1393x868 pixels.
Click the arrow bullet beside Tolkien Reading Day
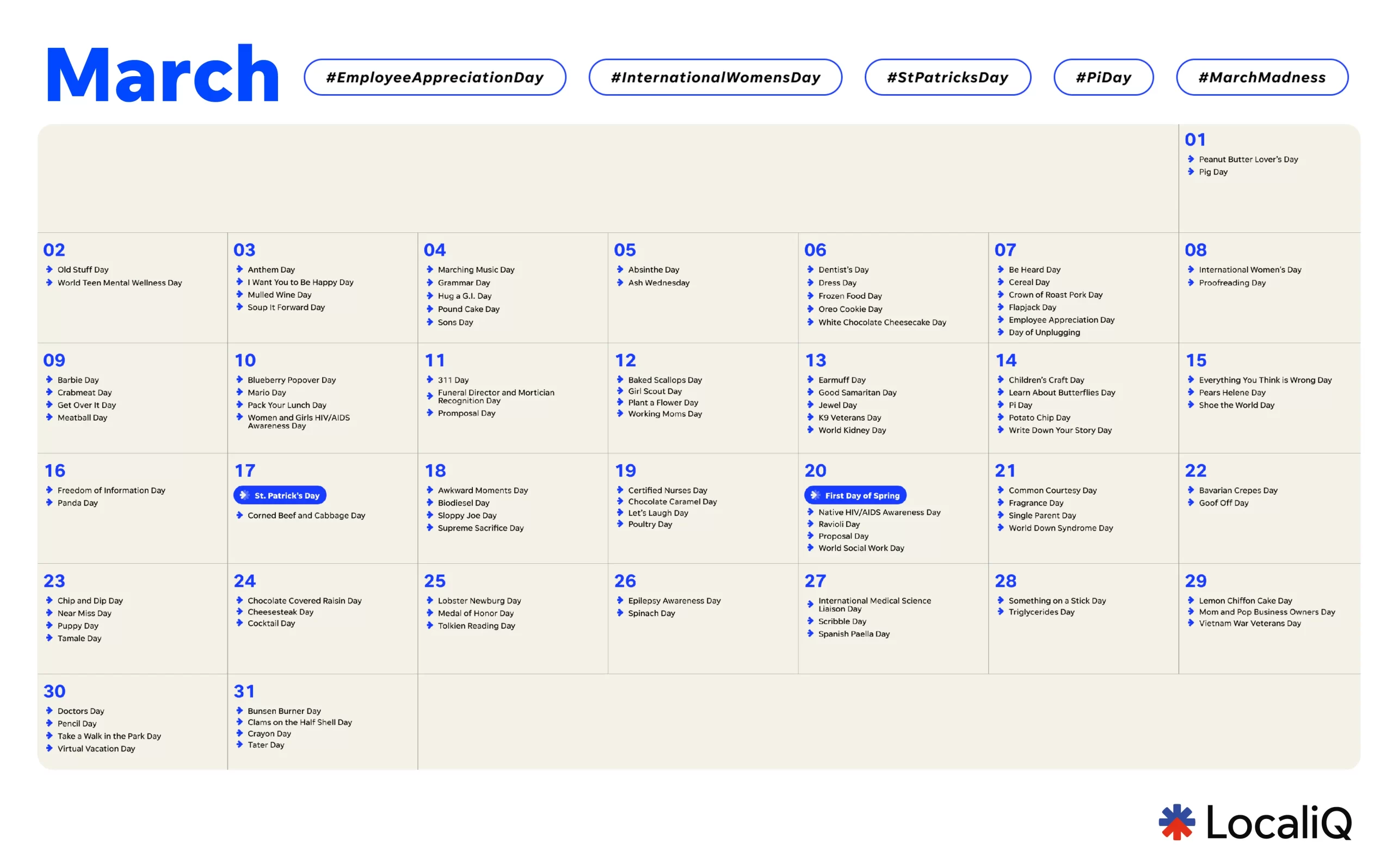[429, 625]
